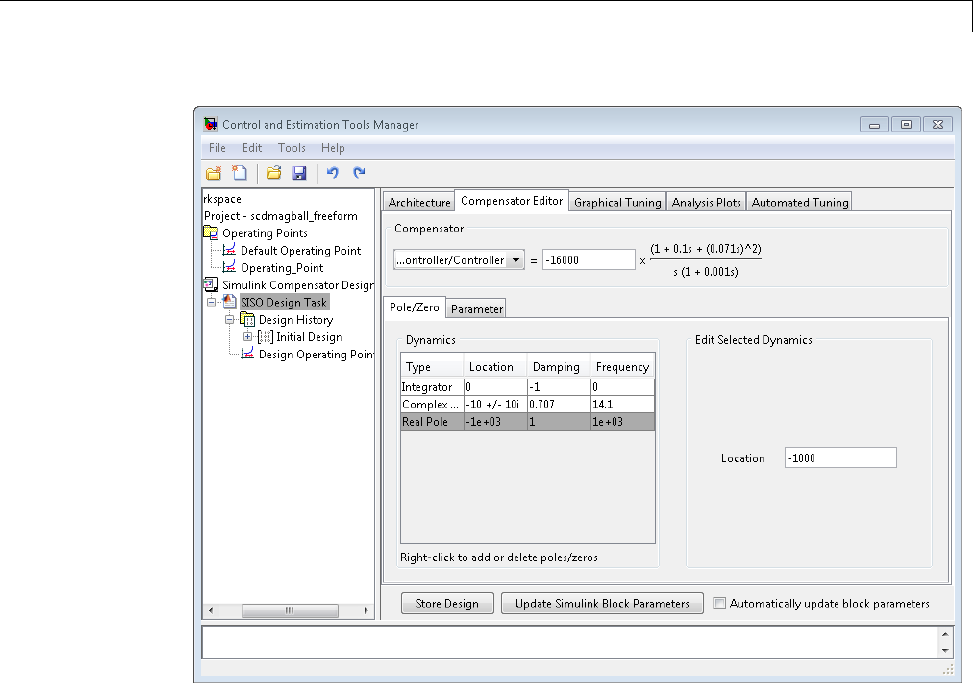Open the Help menu

click(333, 148)
